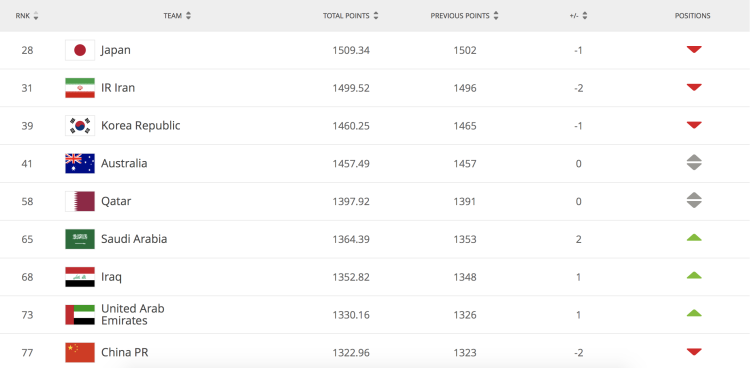Select the Korea Republic flag

pyautogui.click(x=80, y=126)
